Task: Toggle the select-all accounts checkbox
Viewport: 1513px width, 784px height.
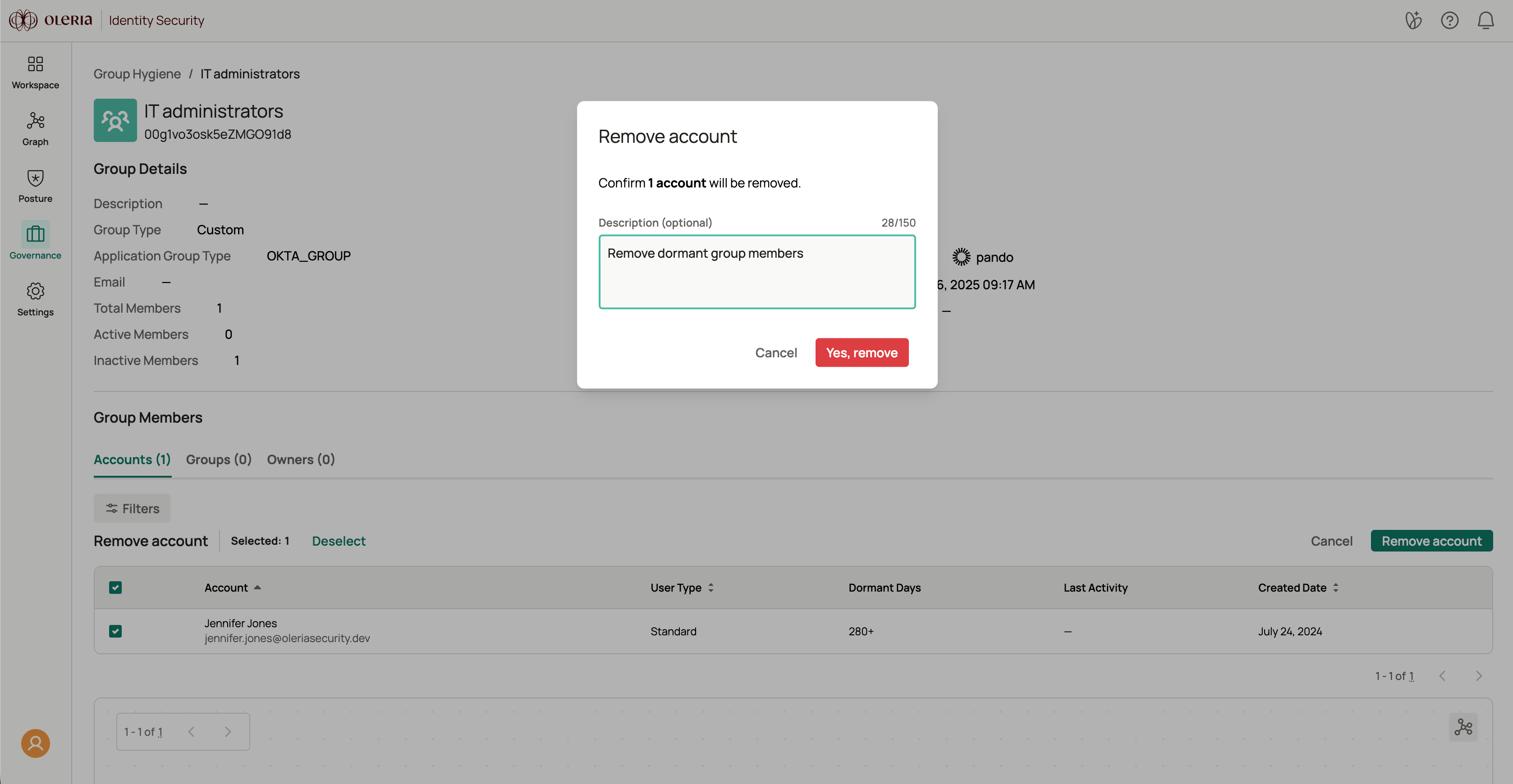Action: coord(115,588)
